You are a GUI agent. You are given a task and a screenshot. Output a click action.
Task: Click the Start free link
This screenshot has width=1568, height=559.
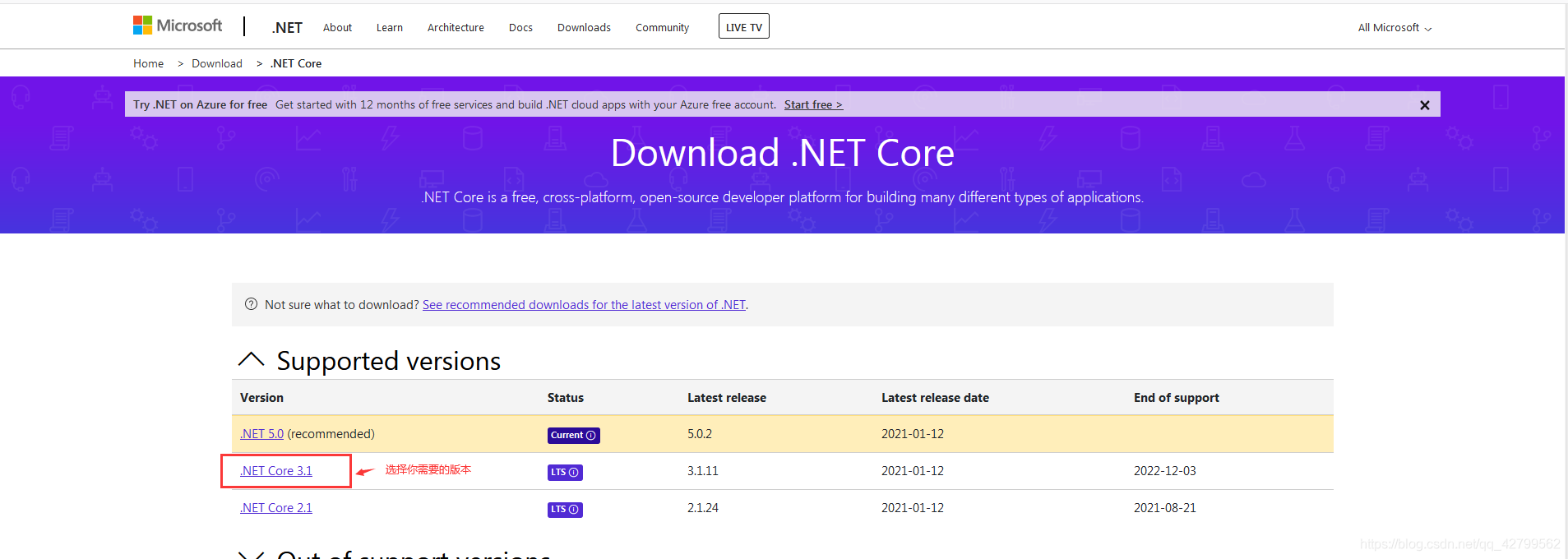click(813, 104)
